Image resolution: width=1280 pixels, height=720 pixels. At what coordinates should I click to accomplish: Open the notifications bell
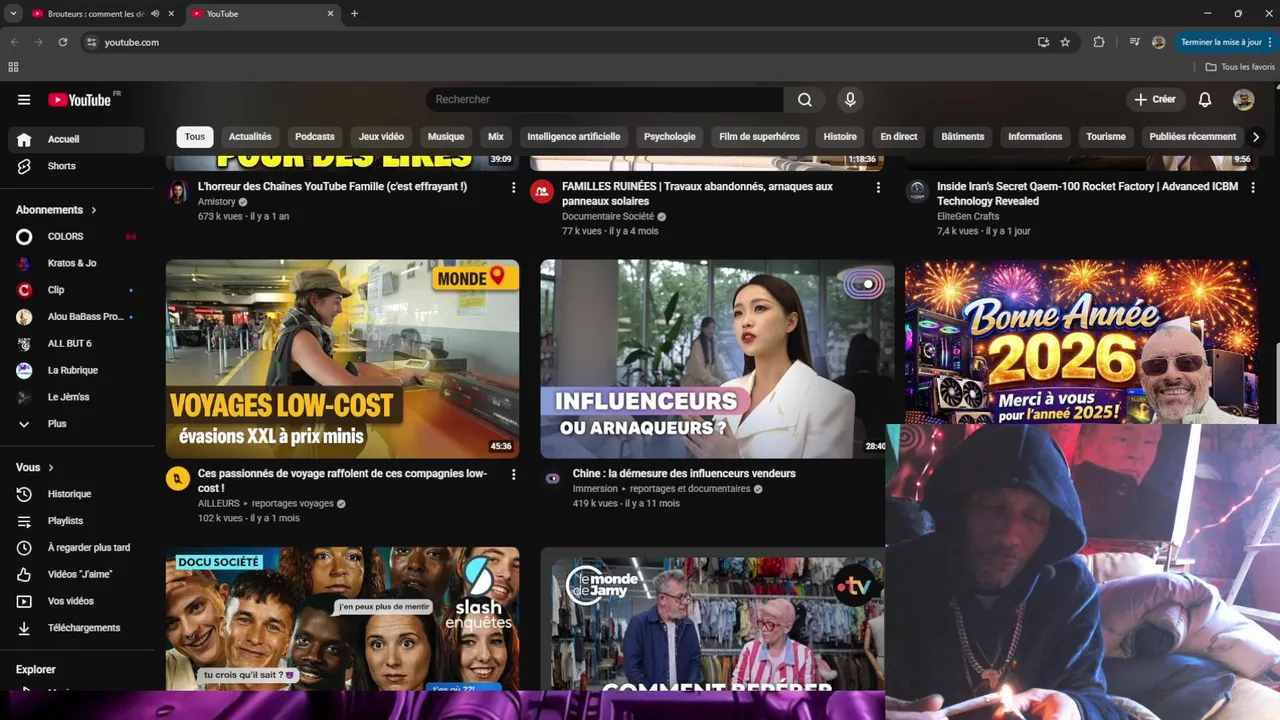1205,99
